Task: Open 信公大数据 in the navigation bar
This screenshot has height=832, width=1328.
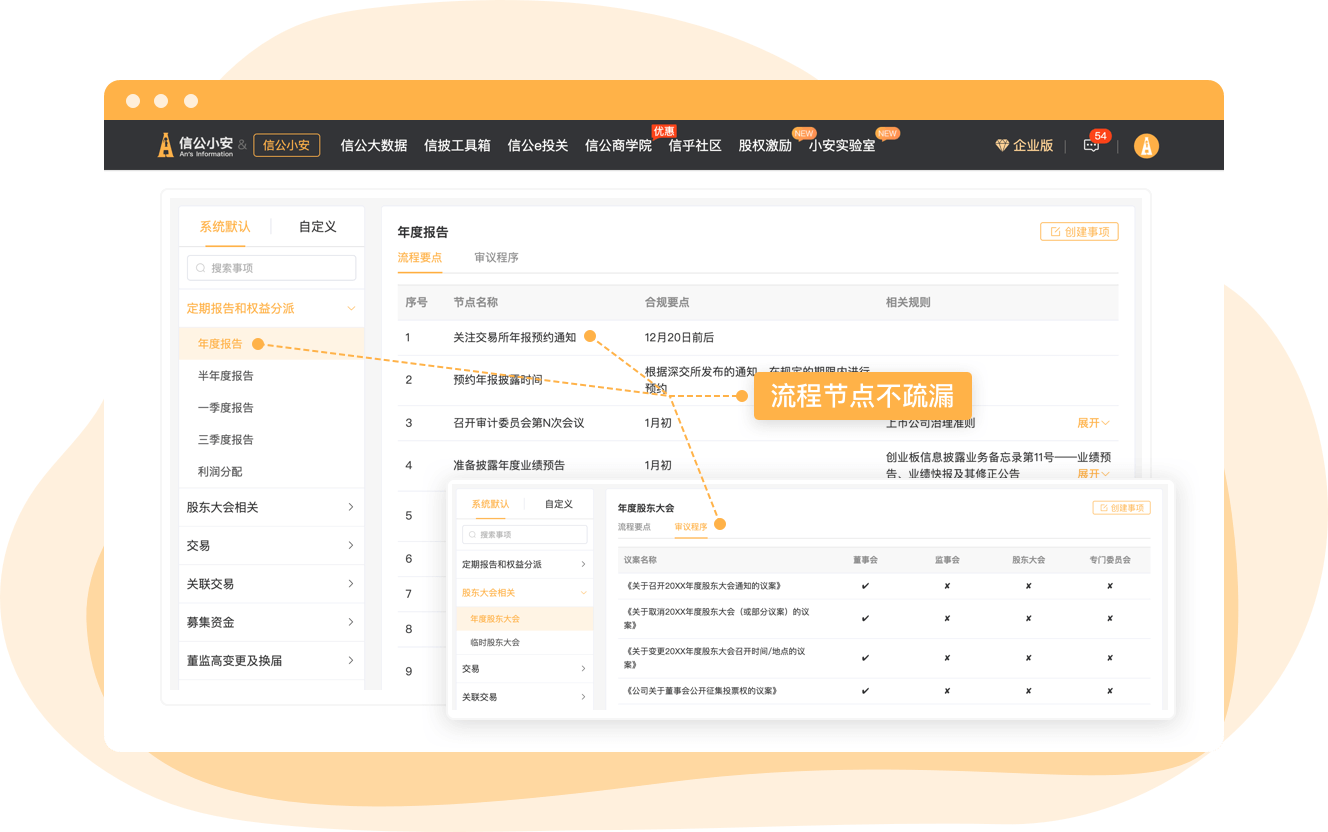Action: [374, 146]
